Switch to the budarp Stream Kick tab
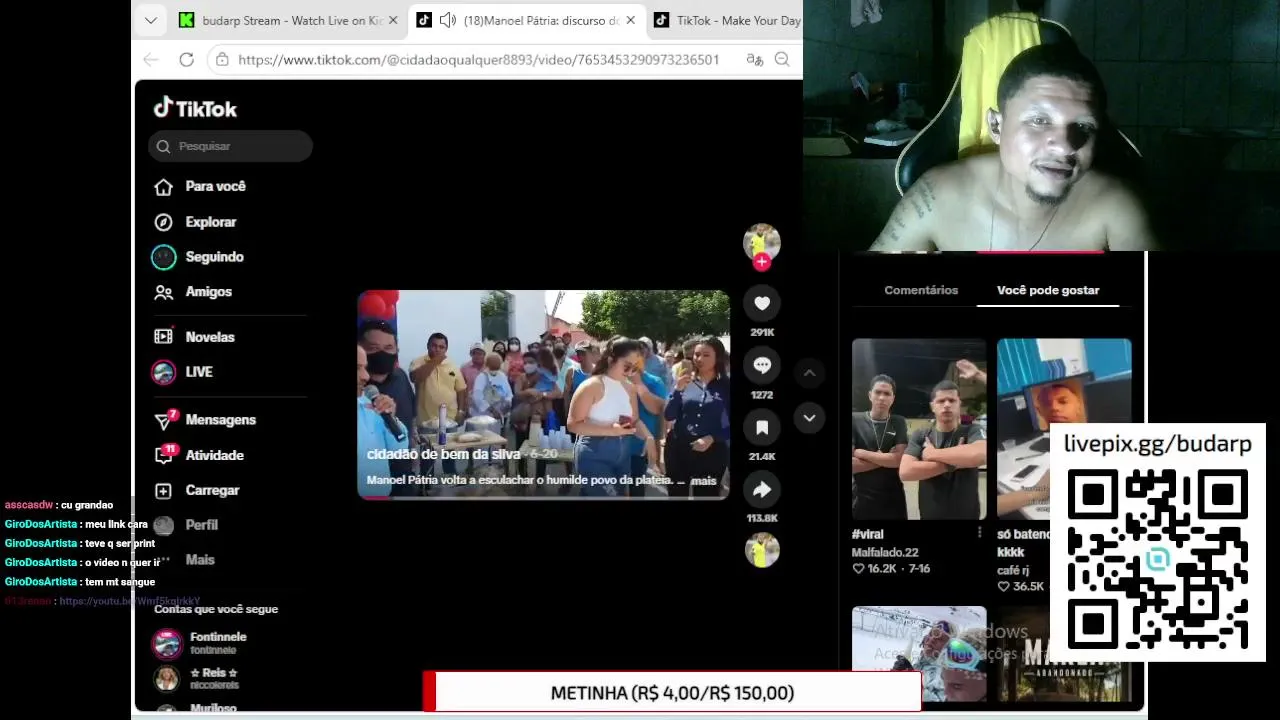Image resolution: width=1280 pixels, height=720 pixels. 289,20
